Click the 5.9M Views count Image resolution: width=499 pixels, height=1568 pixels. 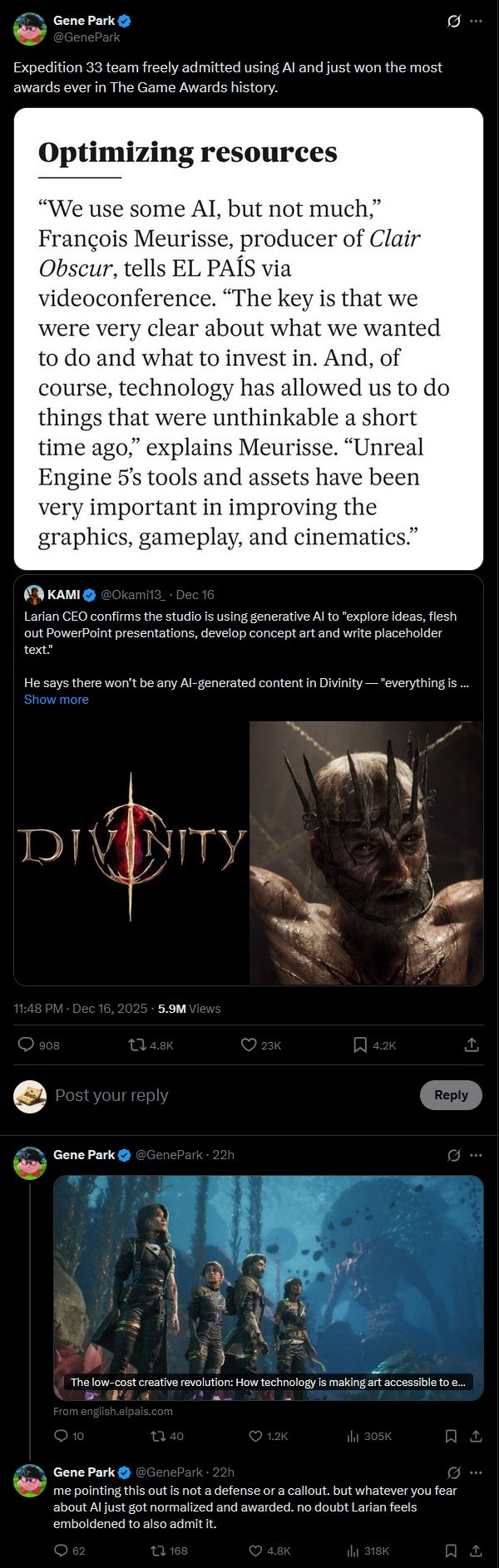pyautogui.click(x=189, y=1008)
